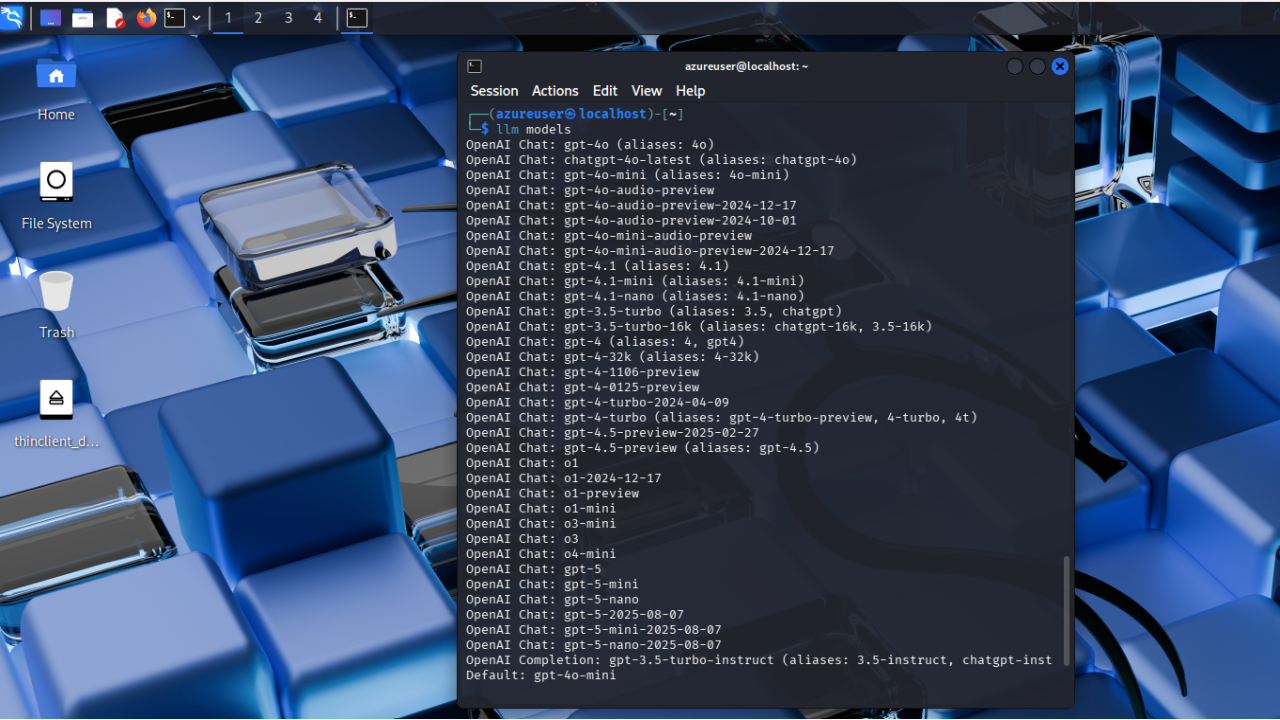Image resolution: width=1280 pixels, height=720 pixels.
Task: Open a terminal from the panel launcher
Action: 175,18
